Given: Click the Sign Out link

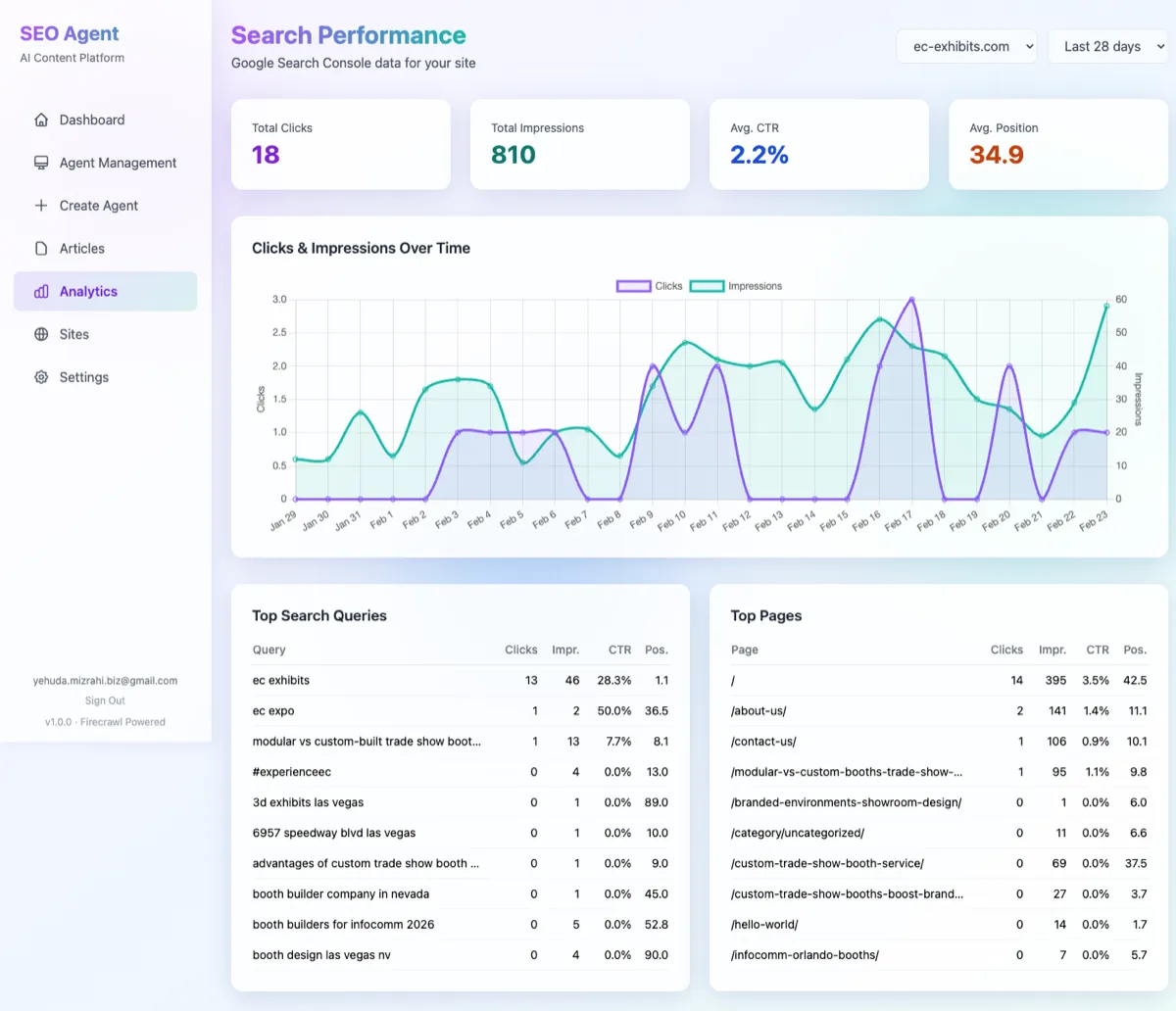Looking at the screenshot, I should pos(105,699).
